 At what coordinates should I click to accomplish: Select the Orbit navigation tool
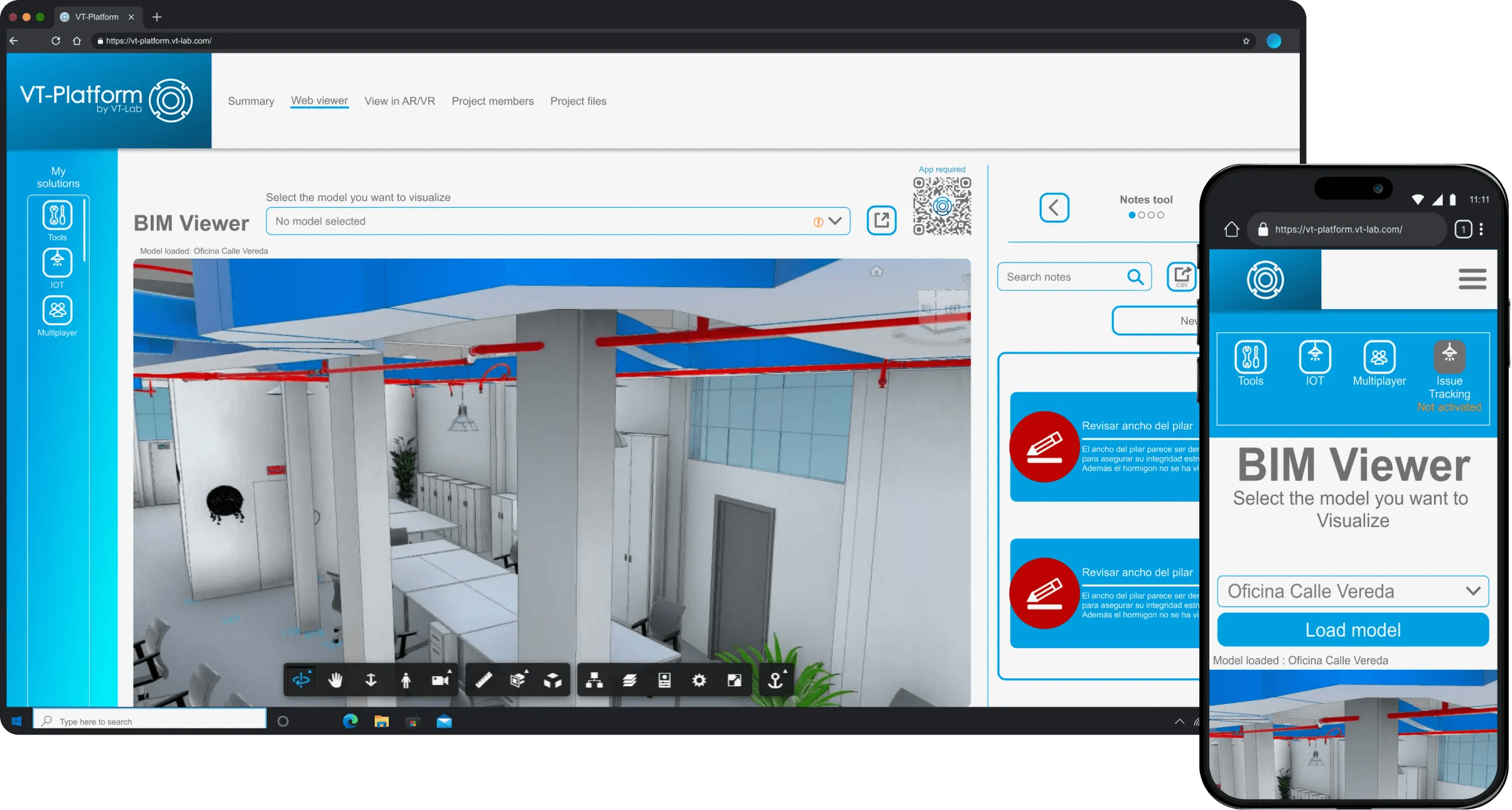[x=301, y=680]
